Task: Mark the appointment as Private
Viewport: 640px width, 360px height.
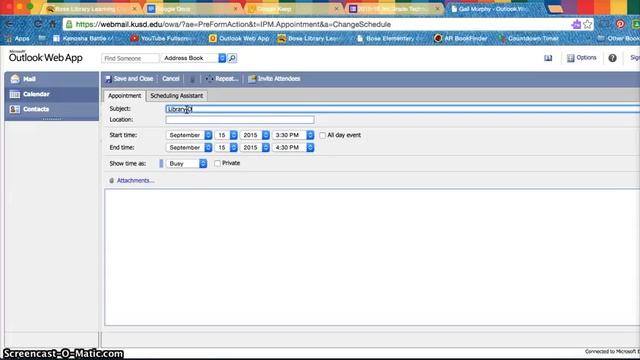Action: point(218,163)
